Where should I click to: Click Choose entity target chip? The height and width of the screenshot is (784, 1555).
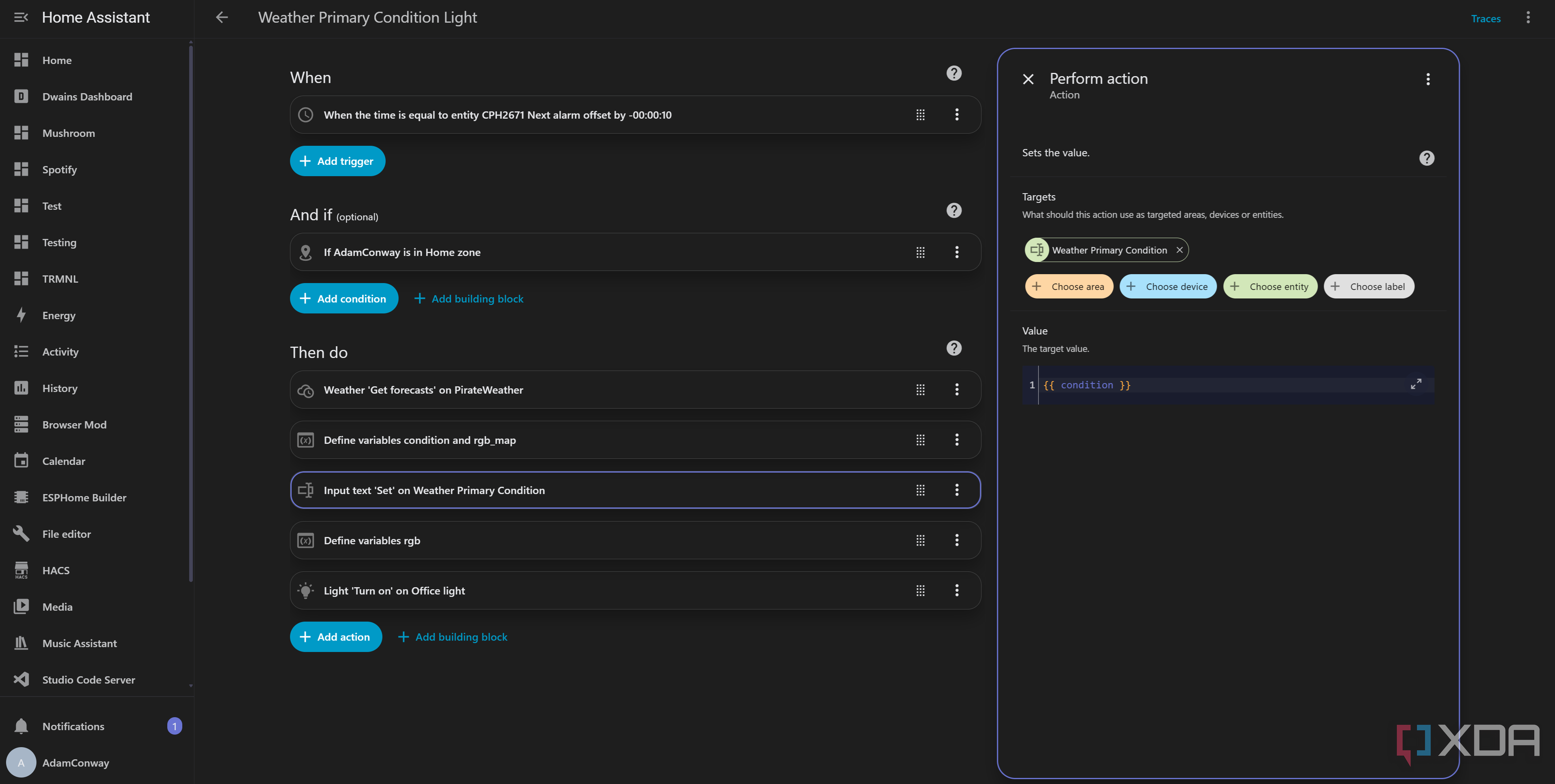(x=1270, y=287)
